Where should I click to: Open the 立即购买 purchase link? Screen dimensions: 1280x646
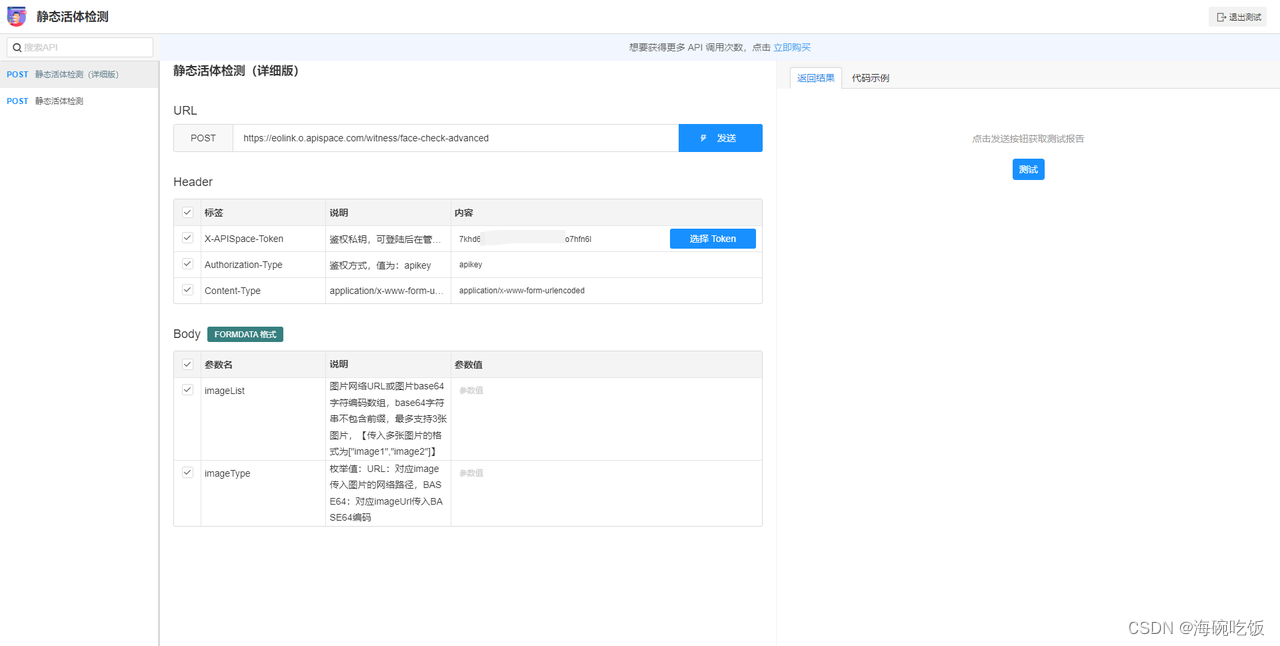(x=793, y=47)
